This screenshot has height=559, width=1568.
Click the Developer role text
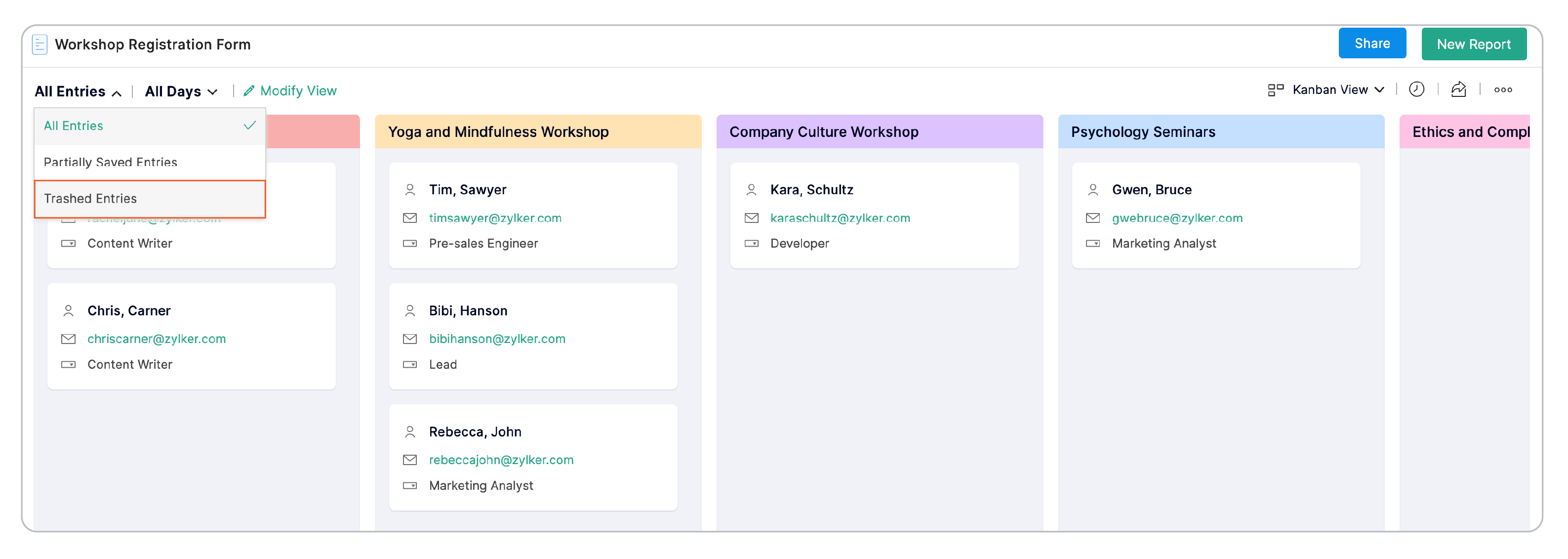click(799, 244)
